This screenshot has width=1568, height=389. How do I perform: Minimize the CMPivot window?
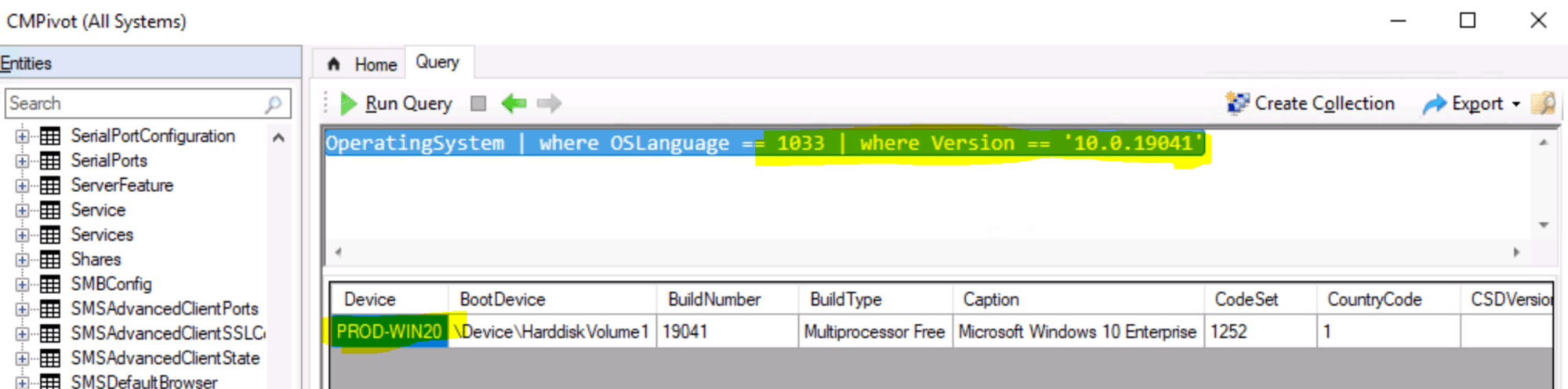pos(1398,21)
